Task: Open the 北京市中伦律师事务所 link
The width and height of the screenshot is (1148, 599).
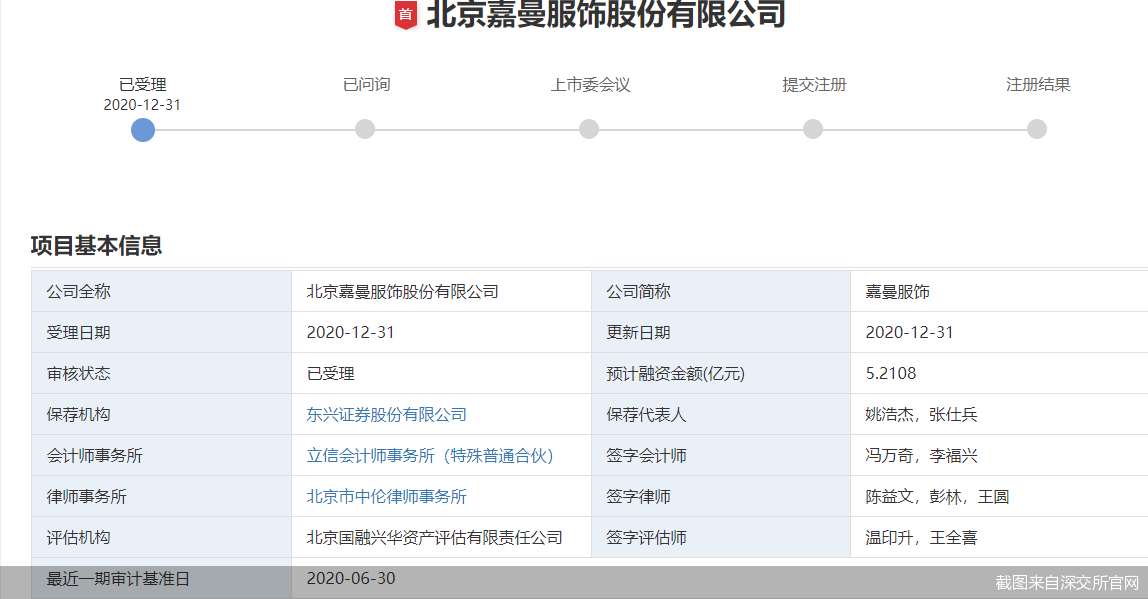Action: pos(387,496)
